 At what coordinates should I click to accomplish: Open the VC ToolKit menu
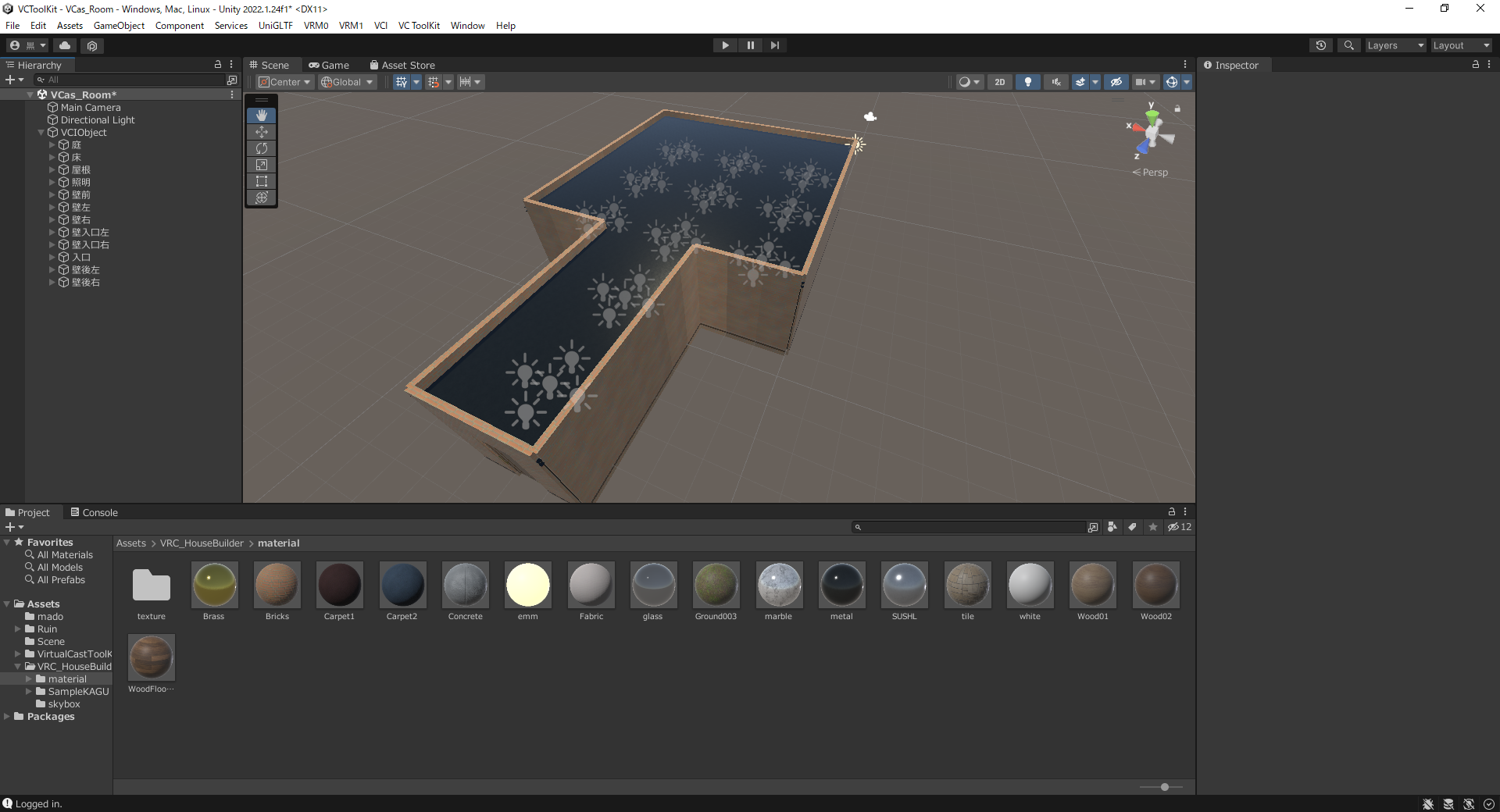tap(419, 26)
